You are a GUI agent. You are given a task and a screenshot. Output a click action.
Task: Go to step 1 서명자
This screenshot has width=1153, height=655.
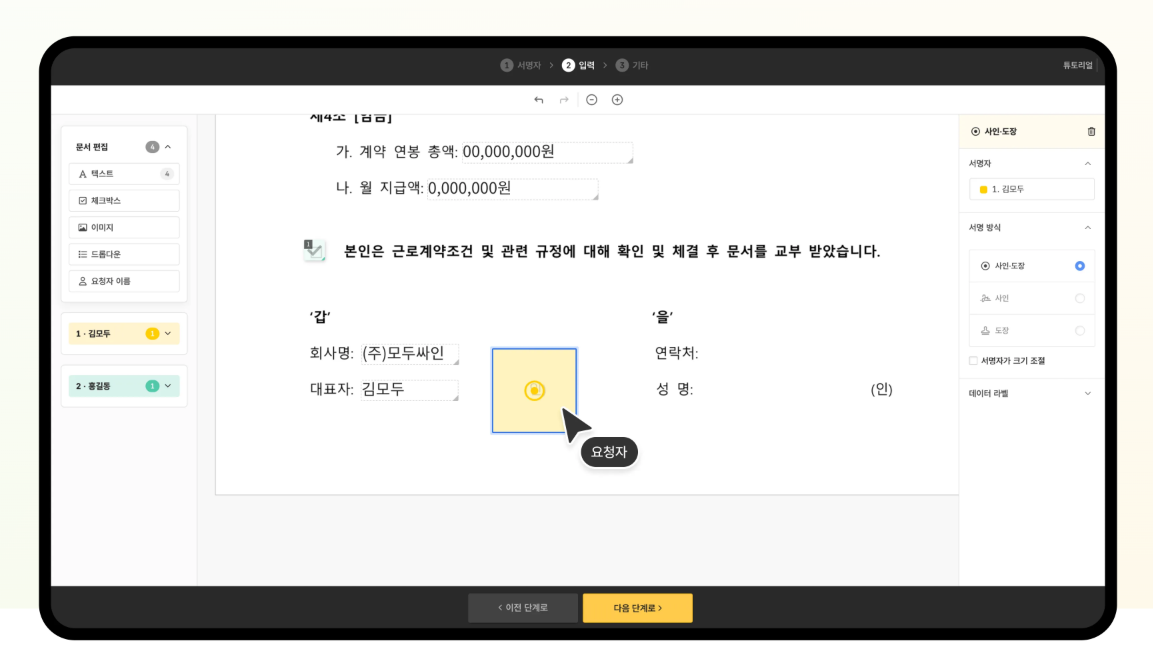pos(521,65)
